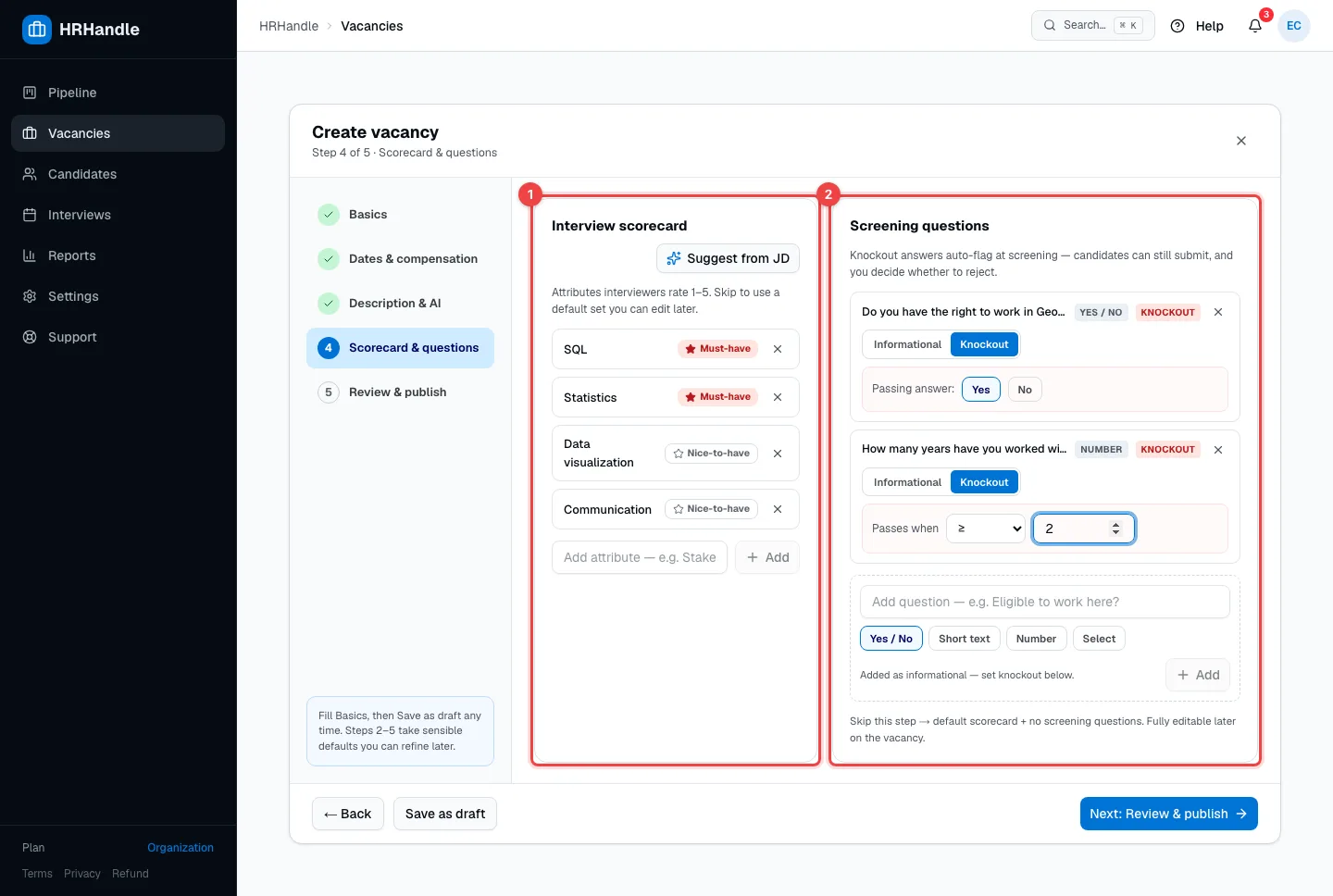The width and height of the screenshot is (1333, 896).
Task: Toggle SQL Must-have priority badge
Action: (718, 349)
